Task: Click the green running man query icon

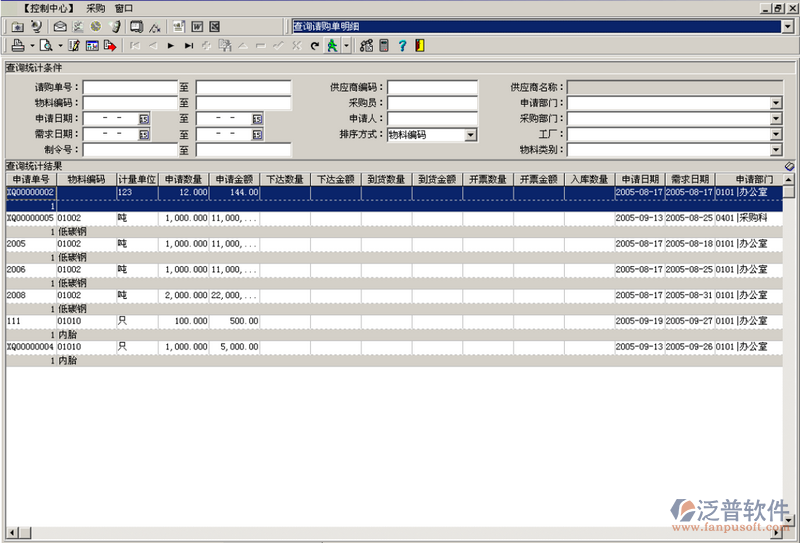Action: point(332,46)
